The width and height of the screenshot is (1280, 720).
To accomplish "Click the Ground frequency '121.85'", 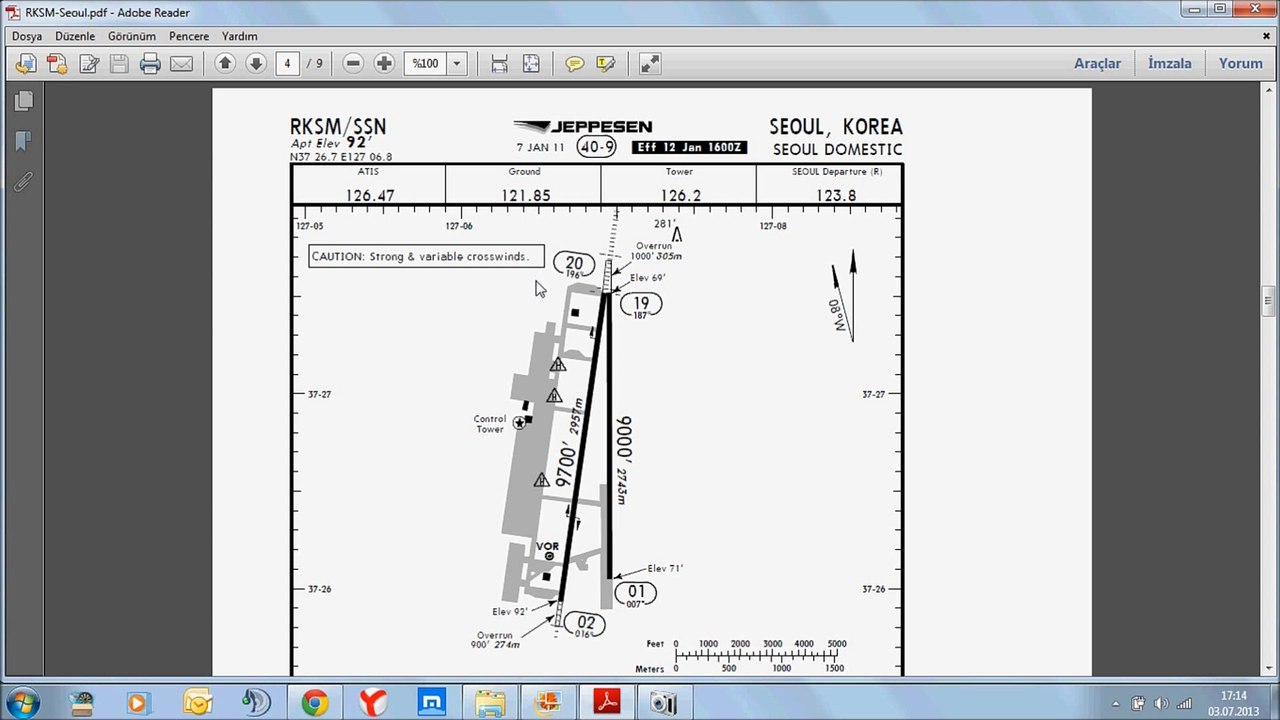I will point(526,195).
